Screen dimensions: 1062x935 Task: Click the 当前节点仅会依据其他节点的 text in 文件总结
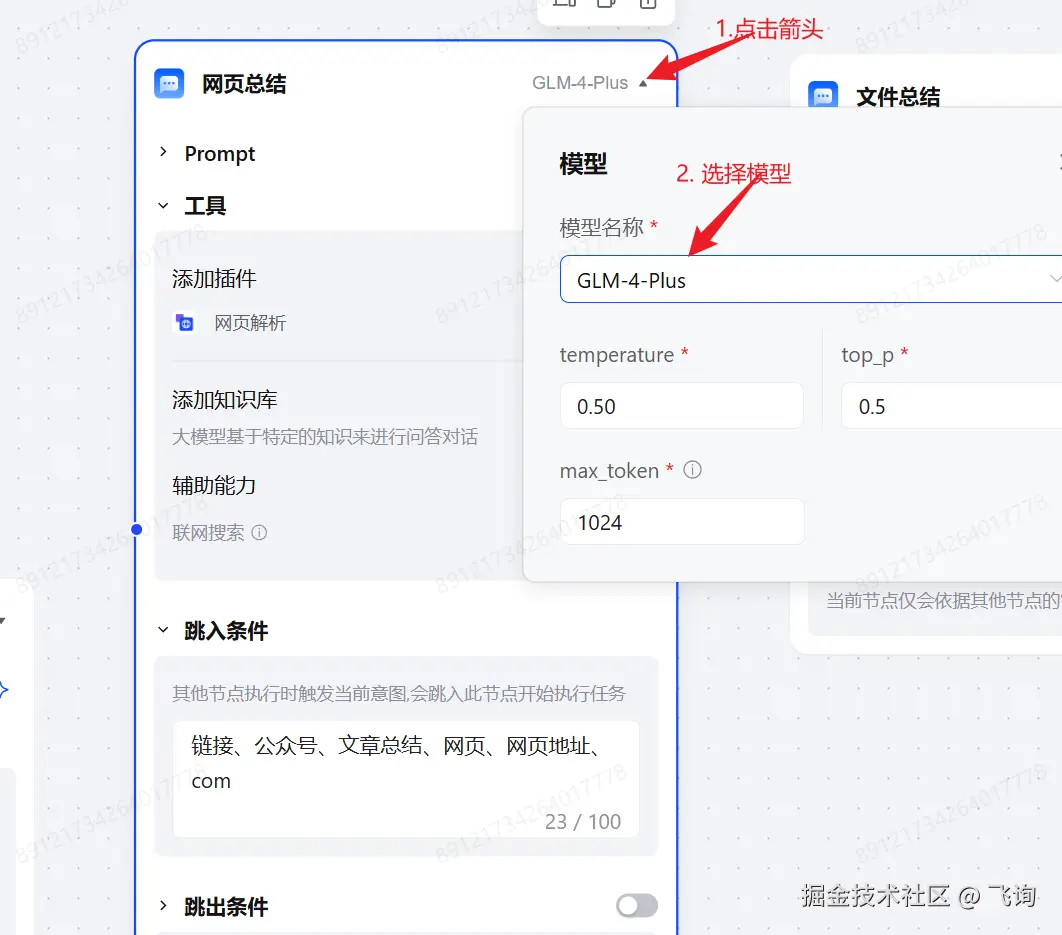tap(942, 600)
